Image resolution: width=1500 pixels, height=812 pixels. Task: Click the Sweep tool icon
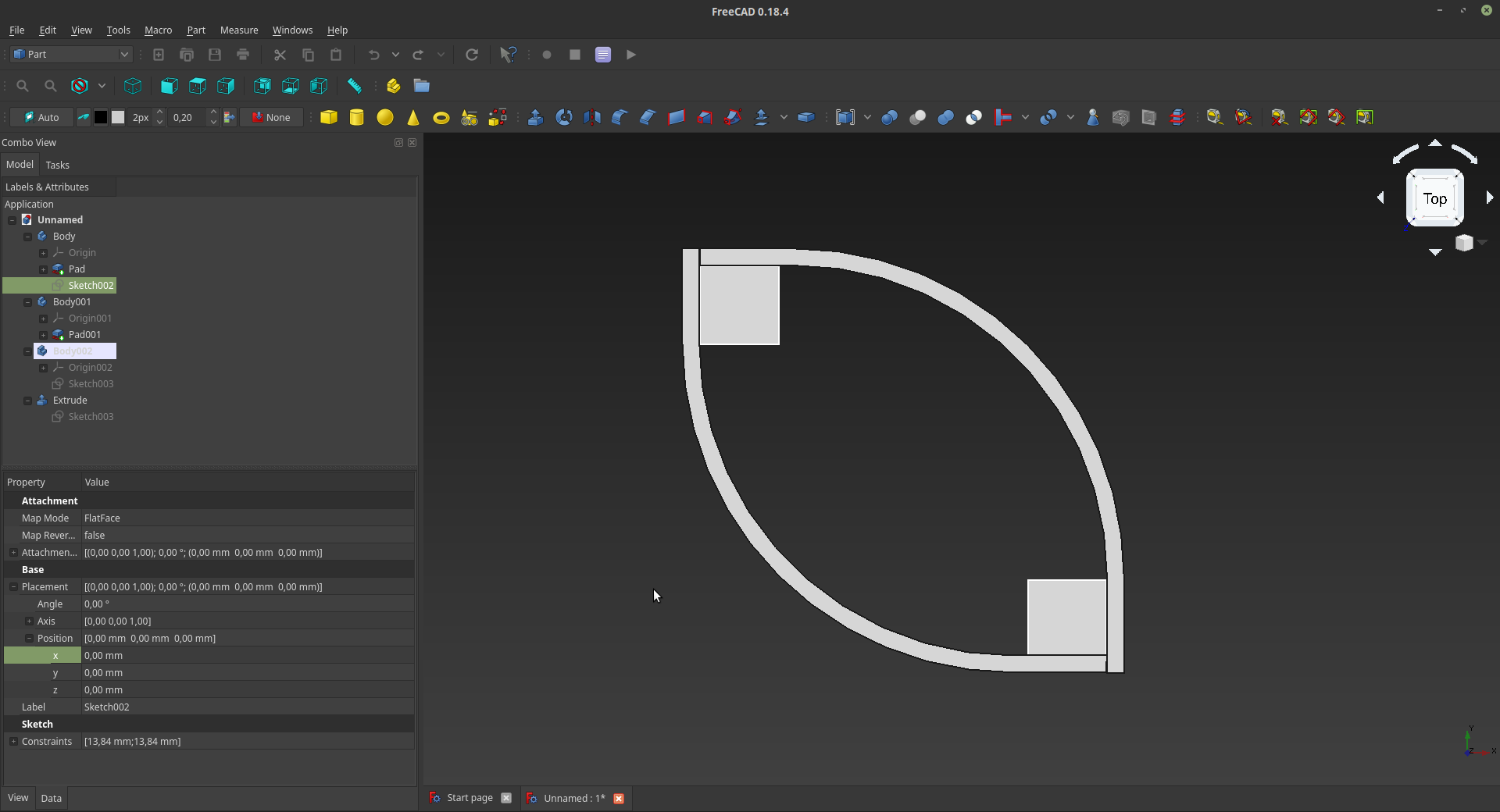point(733,117)
